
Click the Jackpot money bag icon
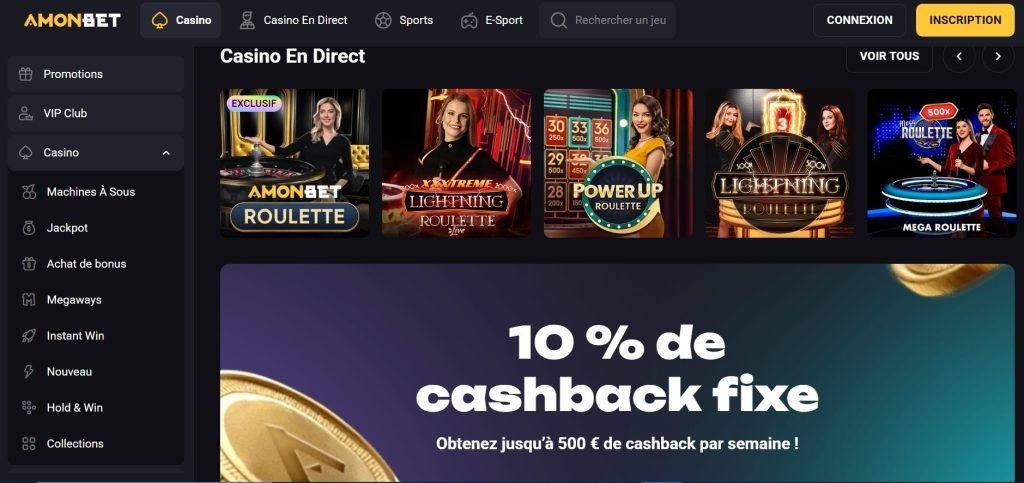(29, 228)
